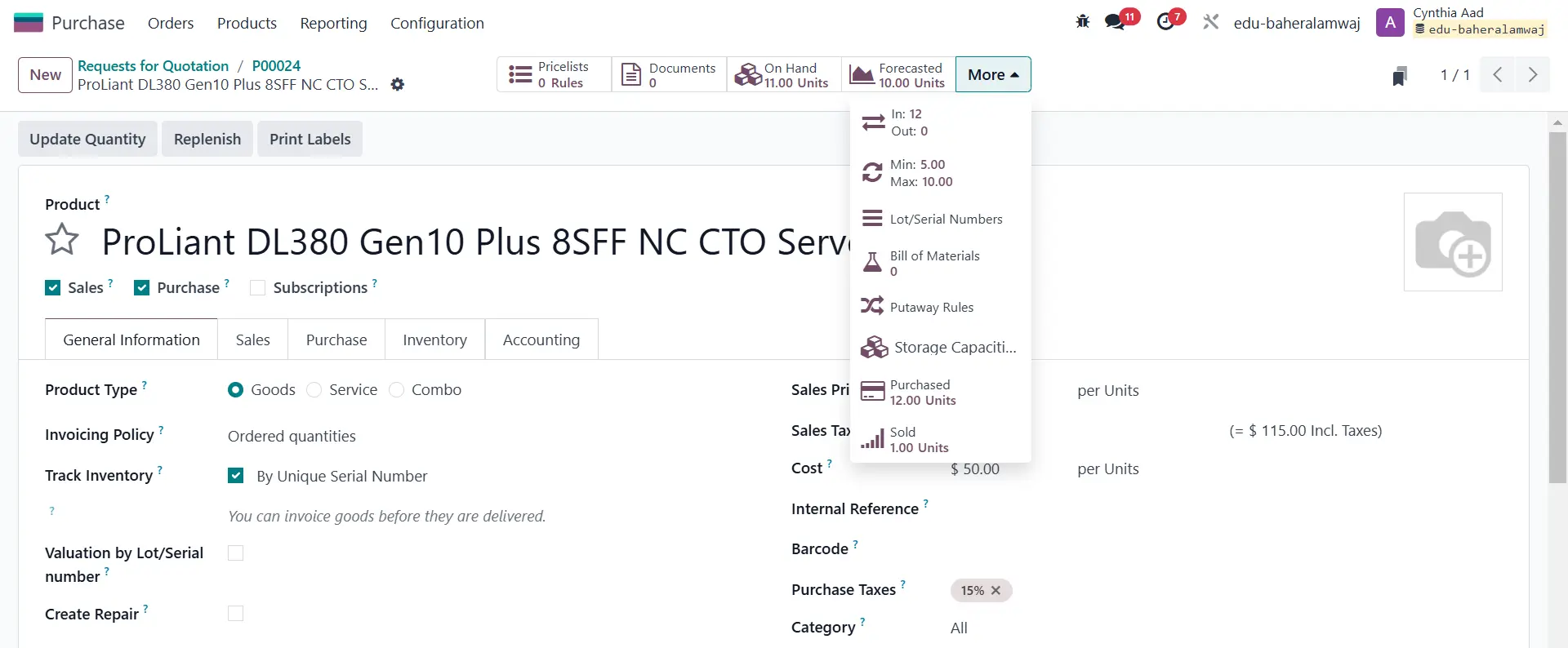
Task: Go to Requests for Quotation breadcrumb
Action: 153,65
